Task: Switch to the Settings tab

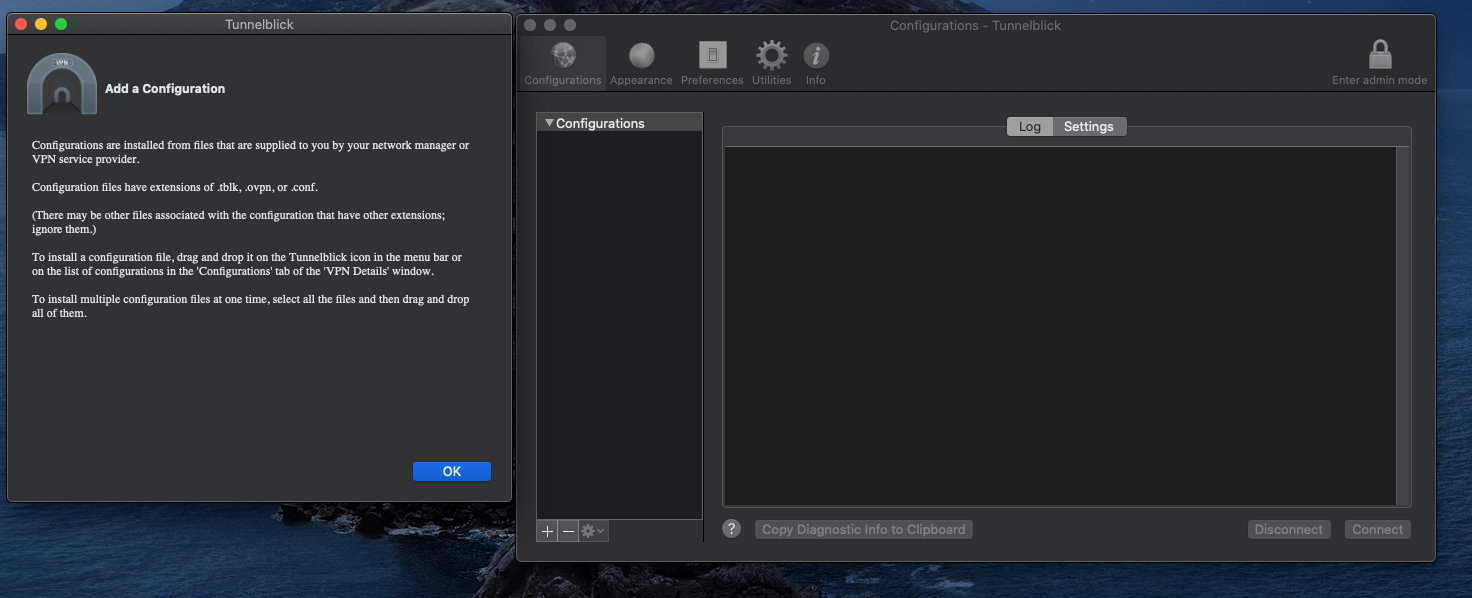Action: [x=1089, y=126]
